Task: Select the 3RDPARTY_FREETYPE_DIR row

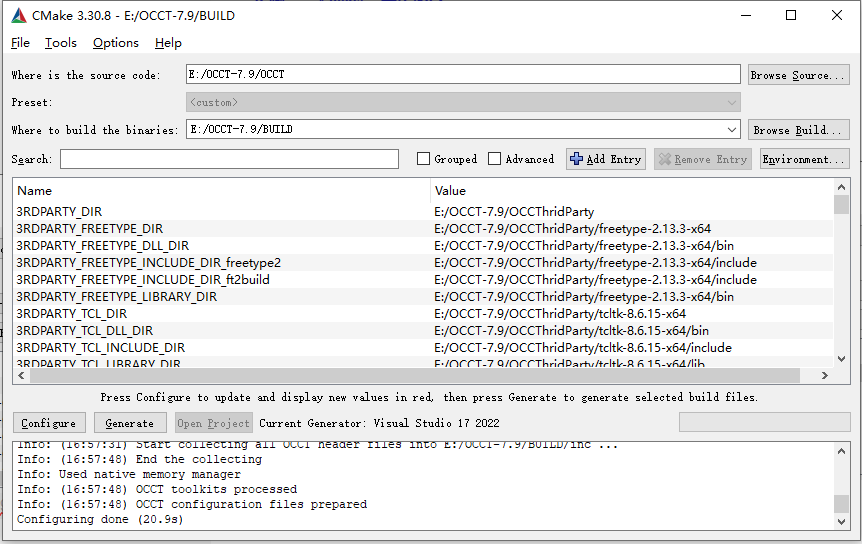Action: coord(423,229)
